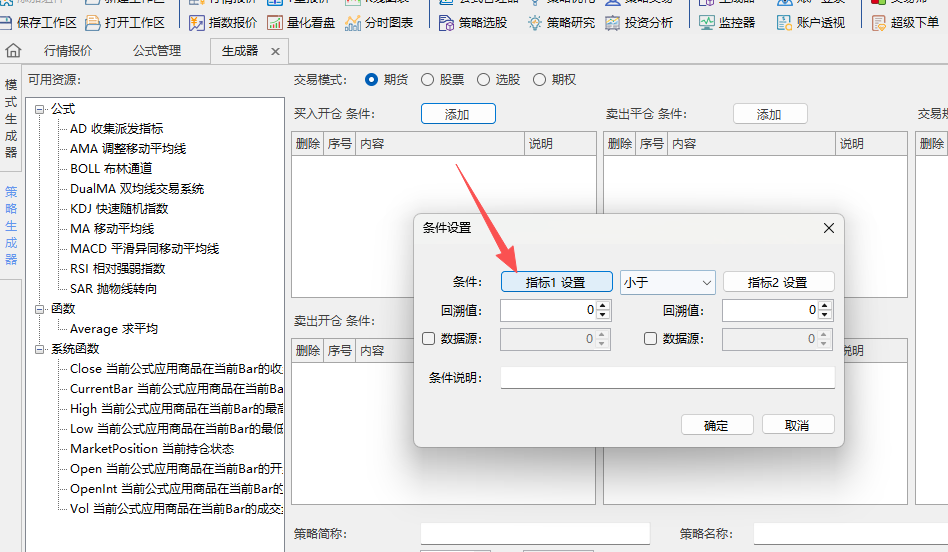Click the 条件说明 text field
This screenshot has height=552, width=948.
tap(667, 377)
